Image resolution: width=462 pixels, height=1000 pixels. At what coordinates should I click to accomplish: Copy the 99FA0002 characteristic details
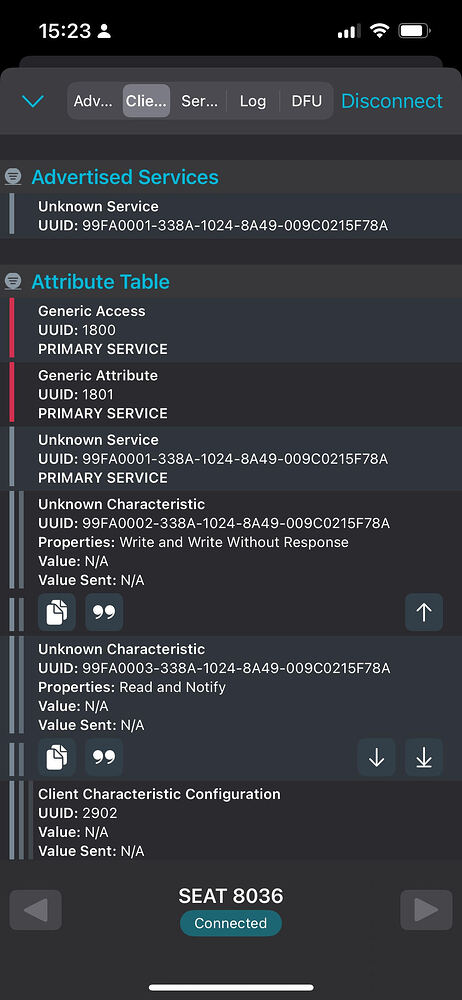pyautogui.click(x=57, y=612)
